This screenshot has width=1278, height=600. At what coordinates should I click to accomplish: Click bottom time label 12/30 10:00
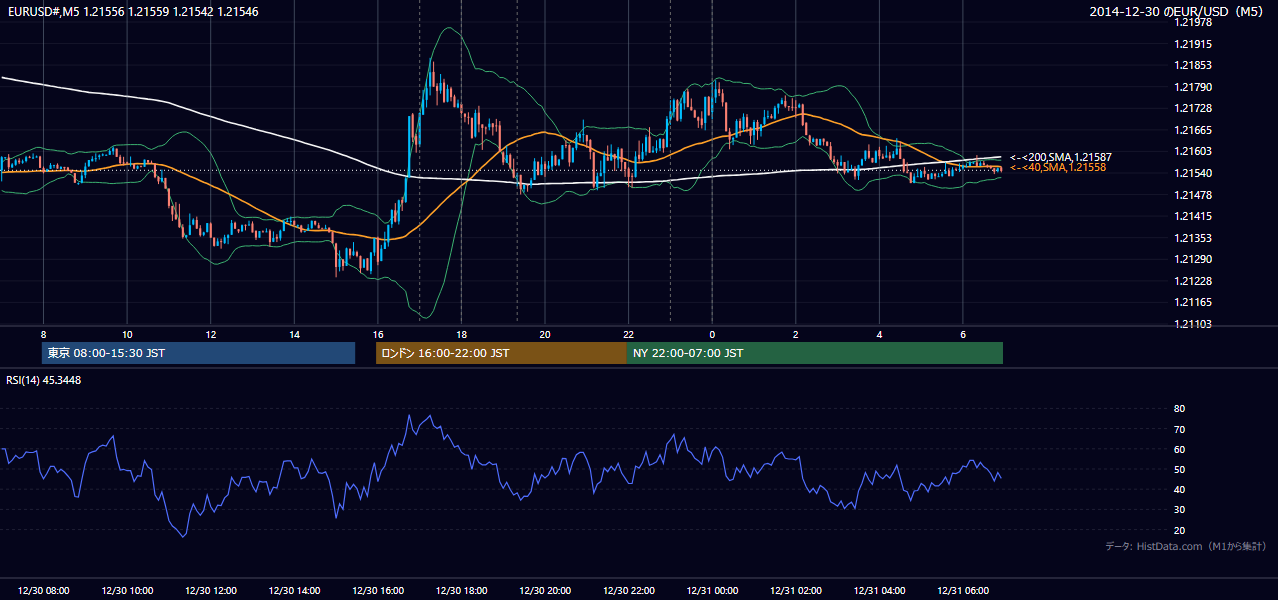click(x=127, y=591)
